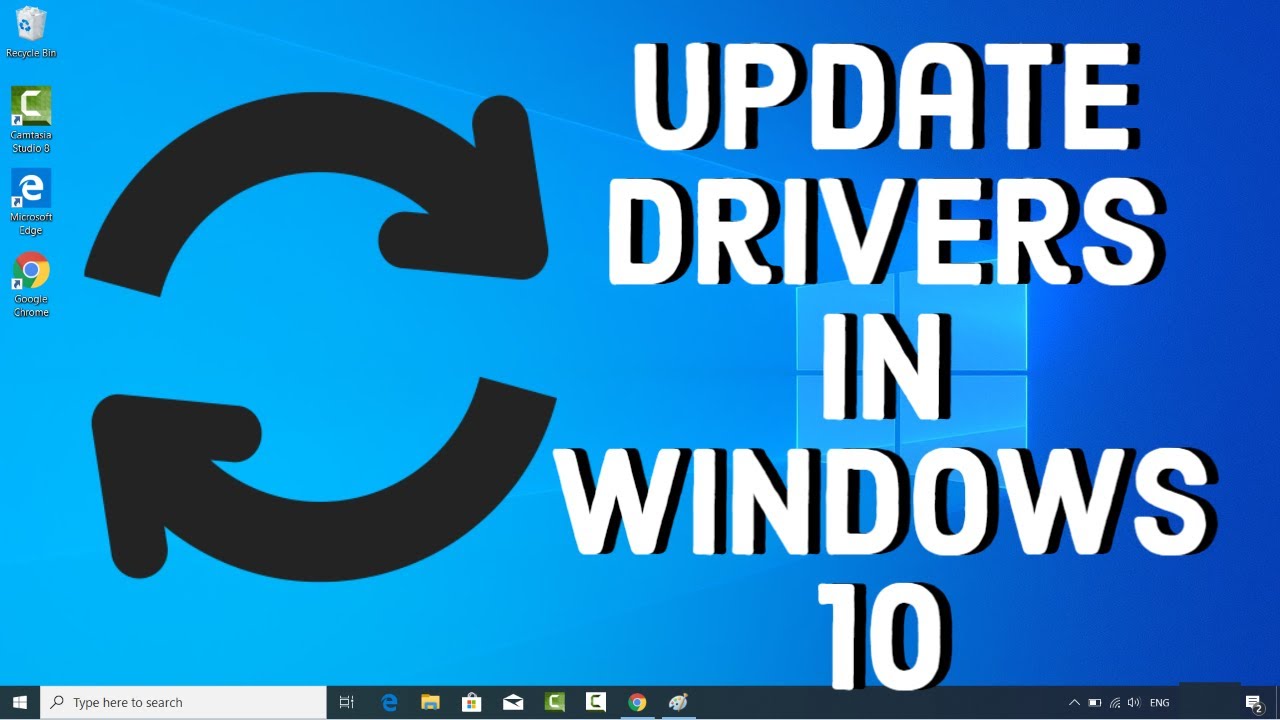This screenshot has height=720, width=1280.
Task: Select the Google Chrome desktop shortcut
Action: tap(31, 285)
